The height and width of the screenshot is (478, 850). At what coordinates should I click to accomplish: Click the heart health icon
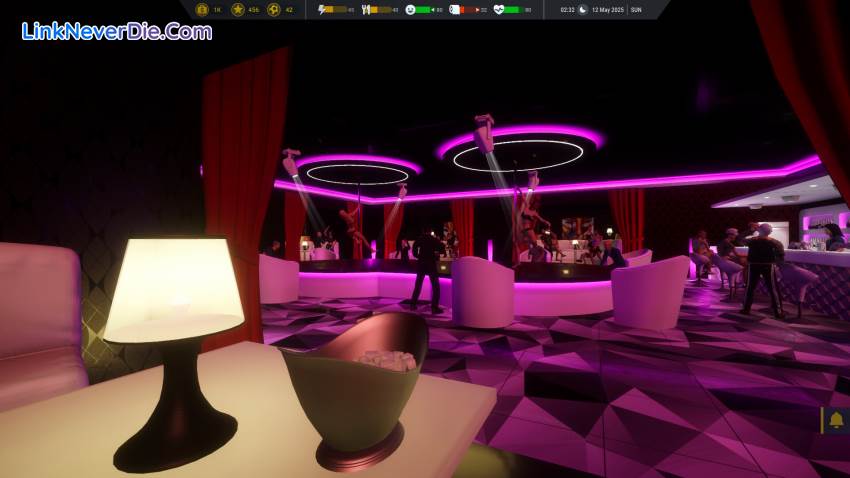pos(498,9)
